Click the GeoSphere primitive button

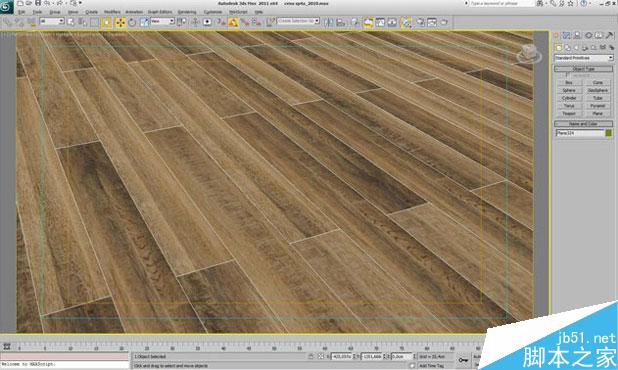click(x=598, y=90)
